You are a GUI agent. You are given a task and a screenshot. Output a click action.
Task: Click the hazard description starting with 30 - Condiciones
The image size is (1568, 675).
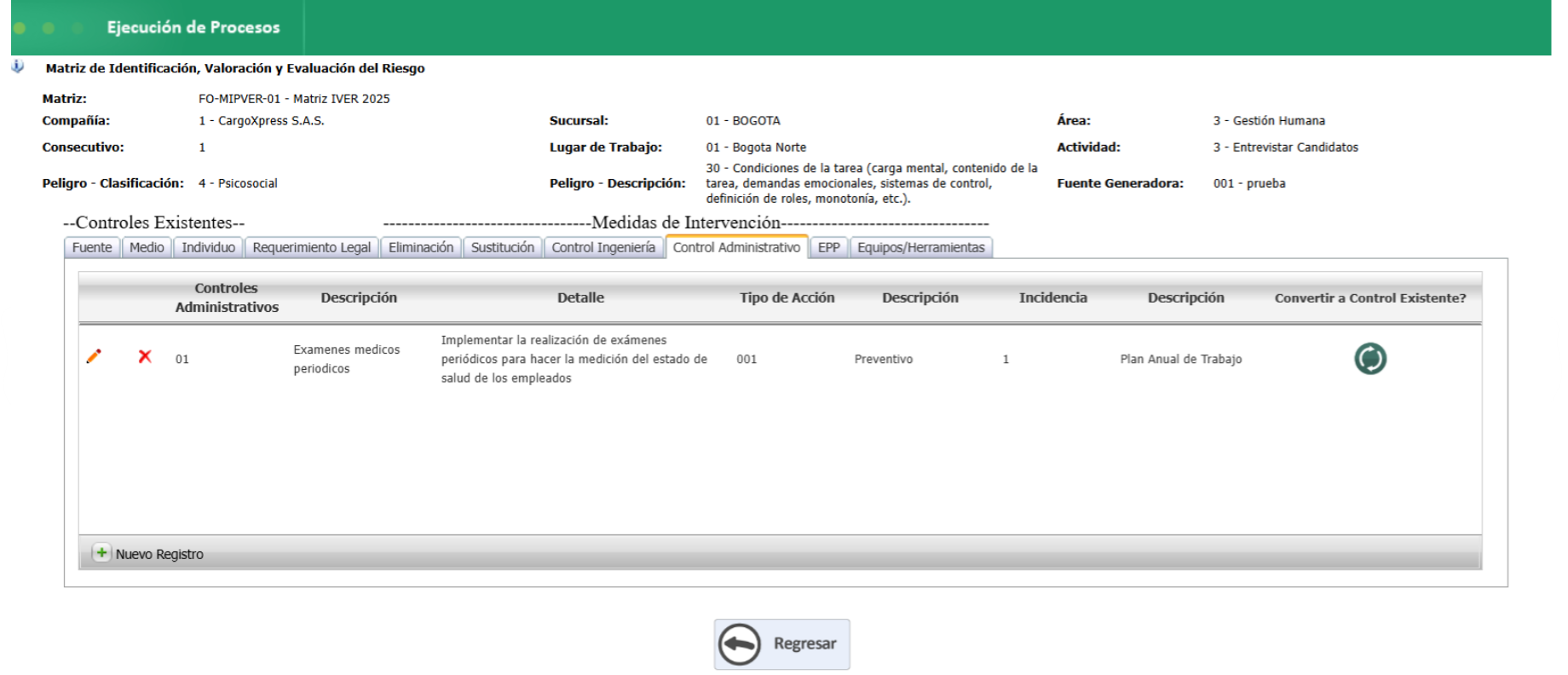point(872,183)
